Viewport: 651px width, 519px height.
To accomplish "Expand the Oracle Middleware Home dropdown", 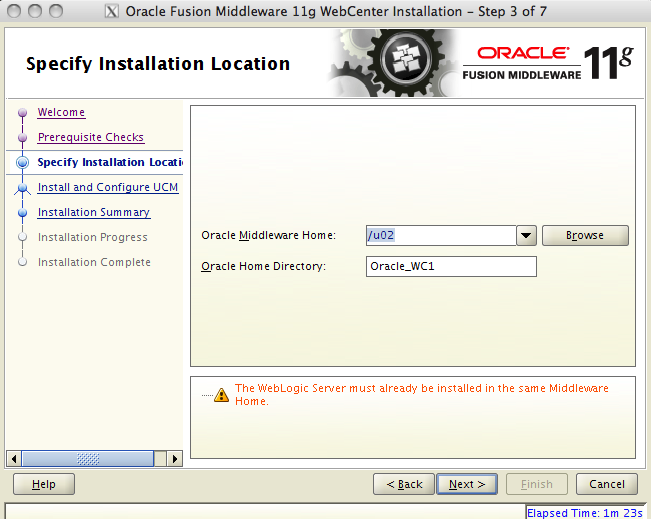I will click(527, 236).
